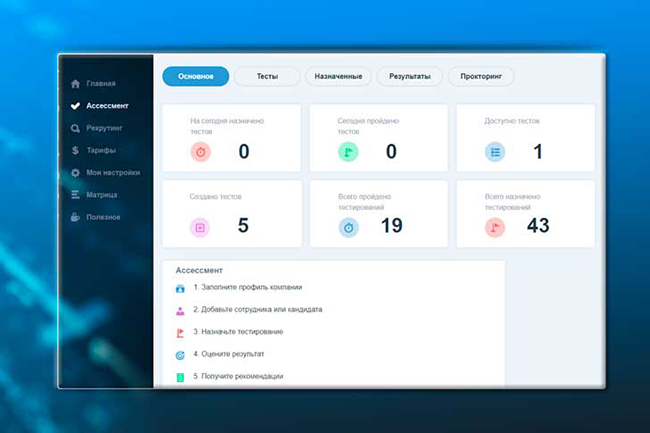
Task: Click the red timer icon in На сегодня назначено тестов
Action: [x=200, y=152]
